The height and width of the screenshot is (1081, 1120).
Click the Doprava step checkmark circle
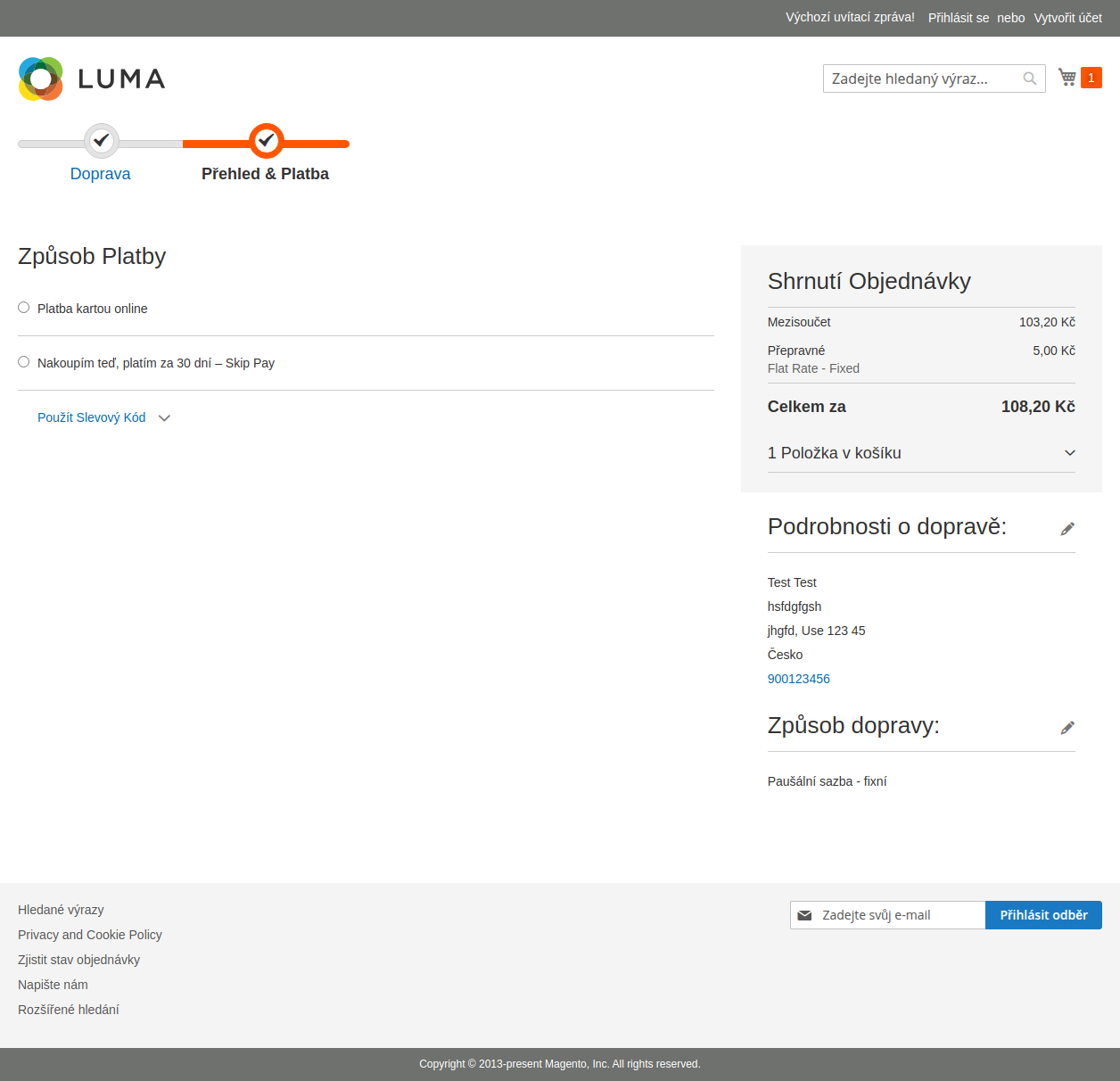[102, 140]
